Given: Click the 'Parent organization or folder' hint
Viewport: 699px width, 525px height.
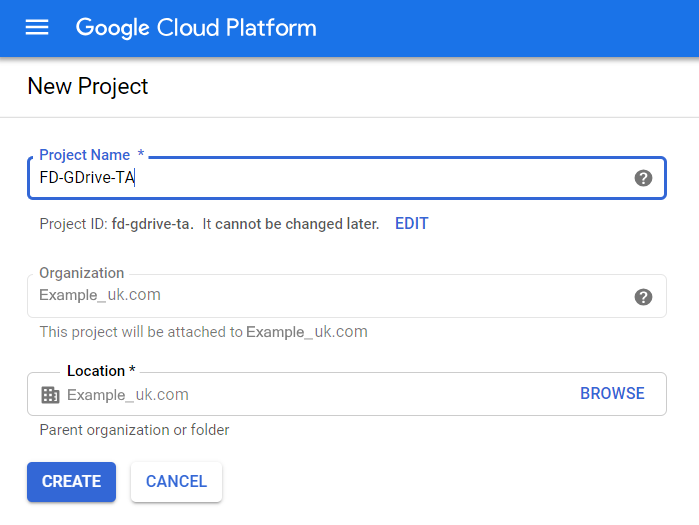Looking at the screenshot, I should (134, 430).
